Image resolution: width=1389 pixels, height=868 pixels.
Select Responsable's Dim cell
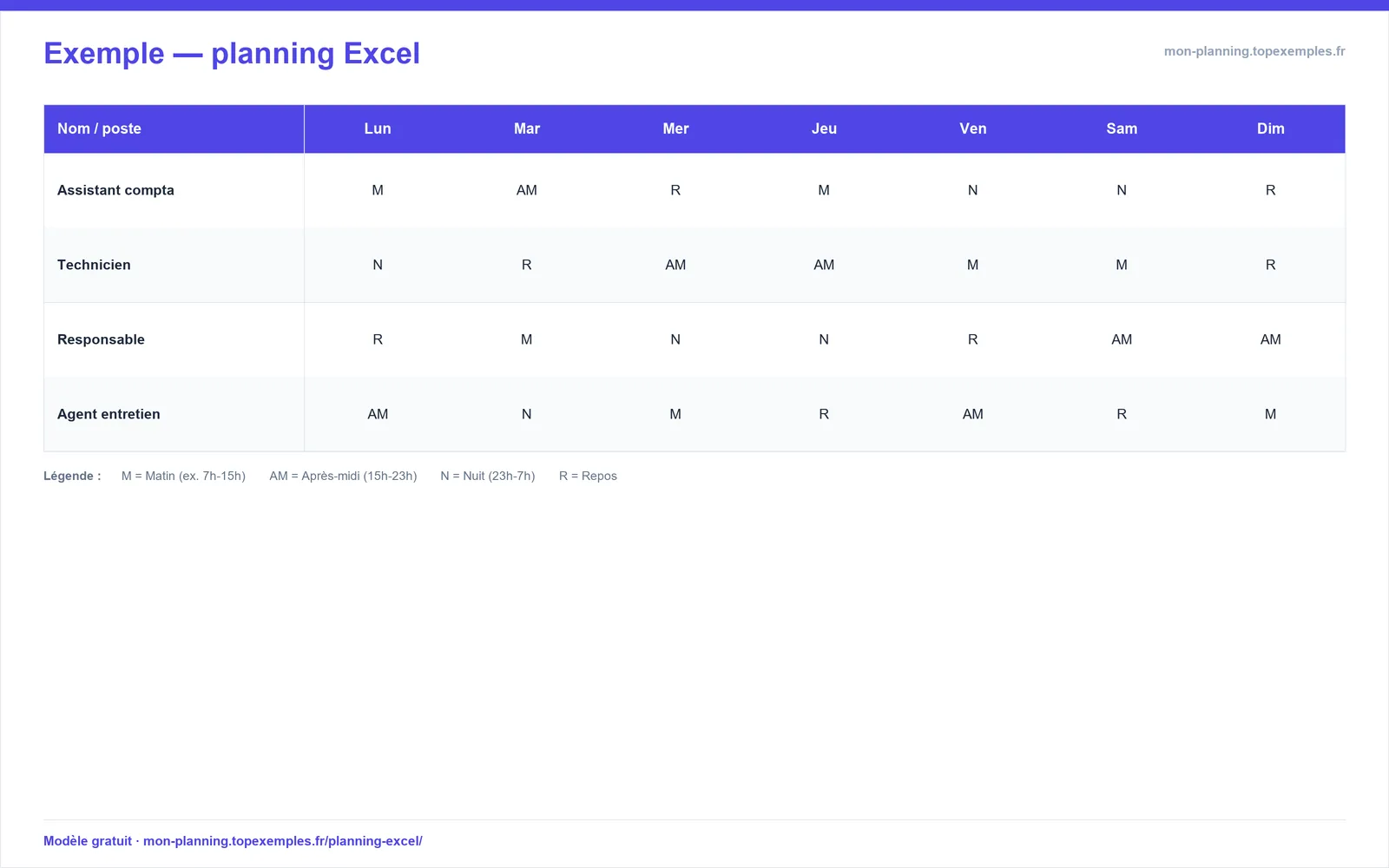pyautogui.click(x=1271, y=339)
